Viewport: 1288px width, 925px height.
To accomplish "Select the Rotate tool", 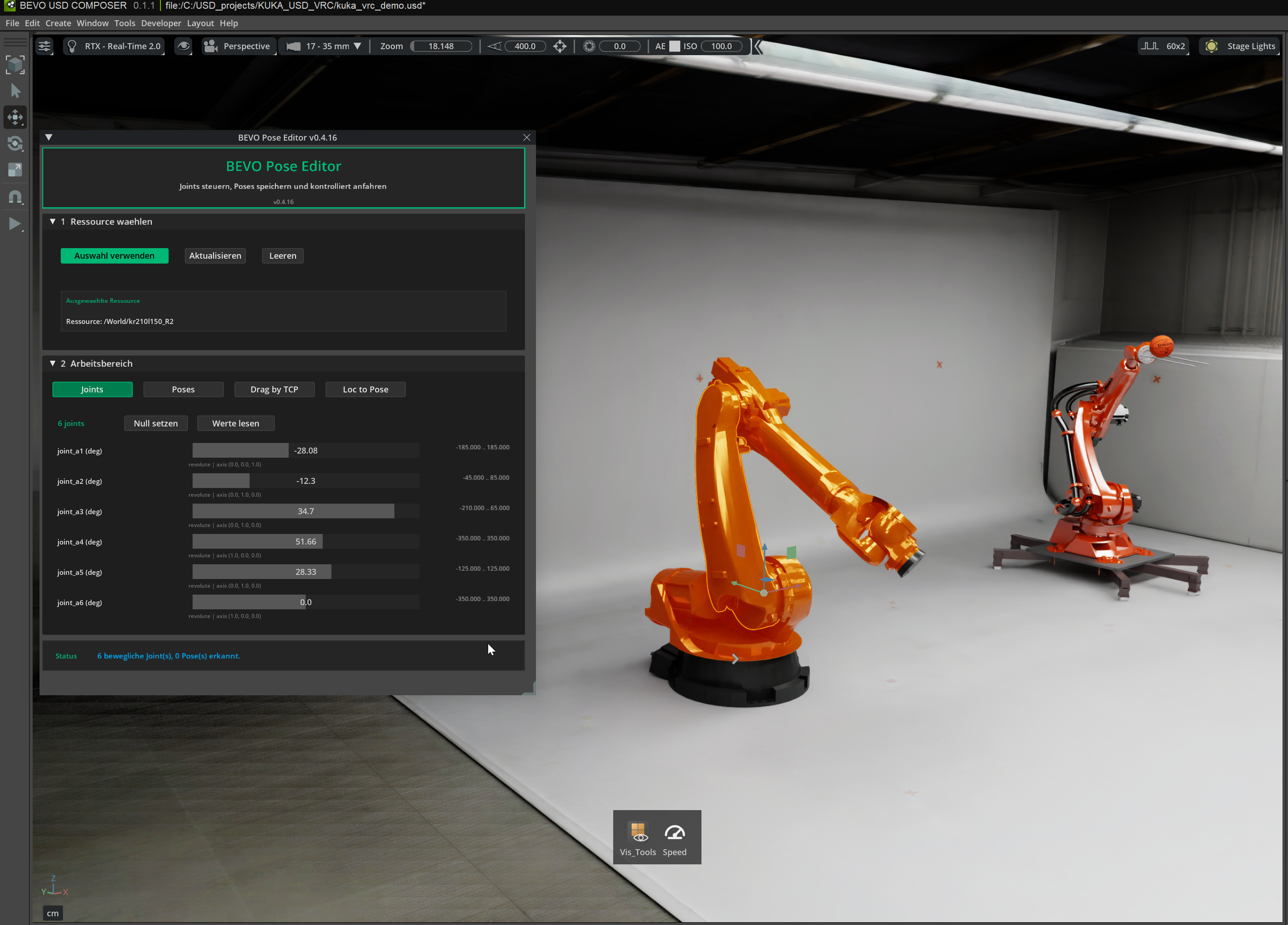I will (15, 144).
